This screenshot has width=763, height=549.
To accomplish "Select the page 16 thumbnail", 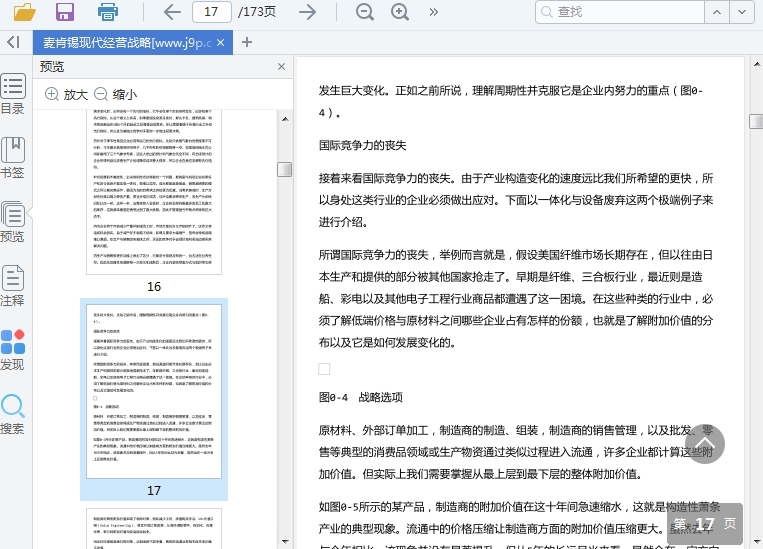I will [x=154, y=192].
